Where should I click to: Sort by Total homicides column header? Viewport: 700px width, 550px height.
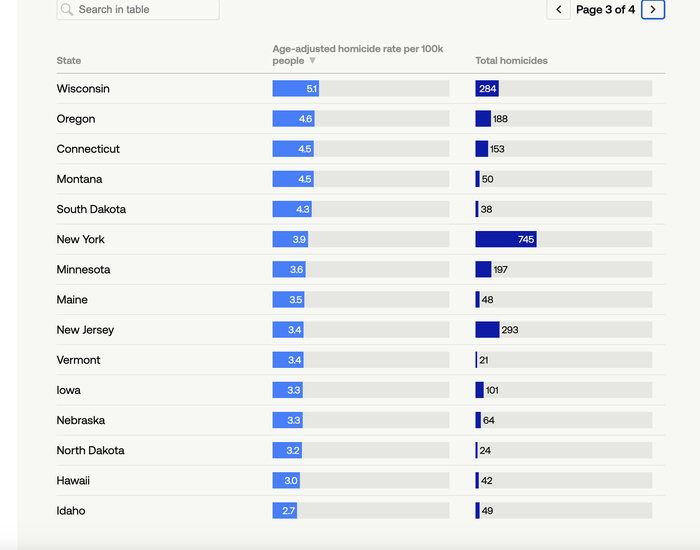(x=511, y=61)
